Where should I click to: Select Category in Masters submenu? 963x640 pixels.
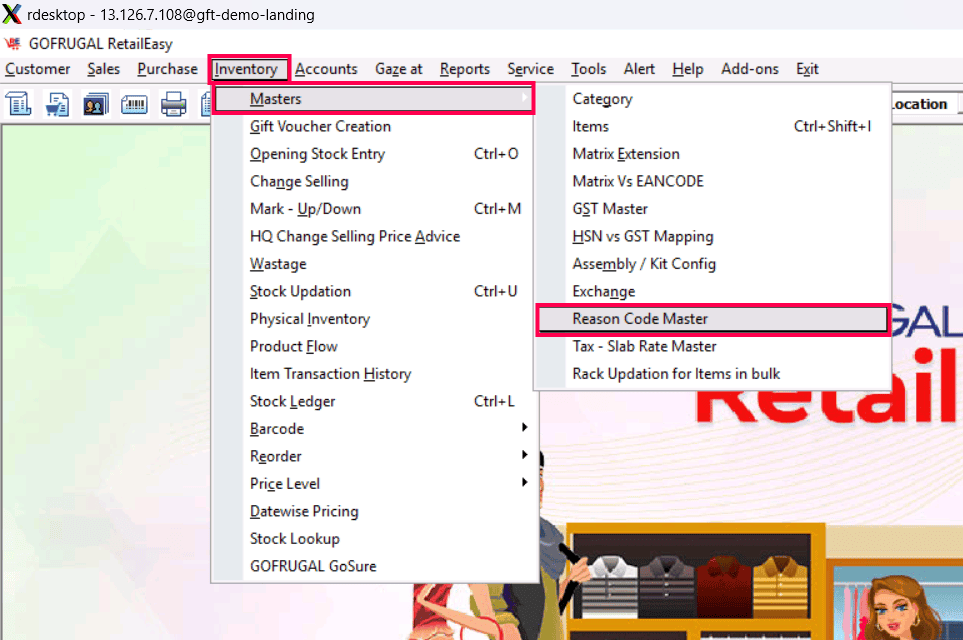(713, 99)
